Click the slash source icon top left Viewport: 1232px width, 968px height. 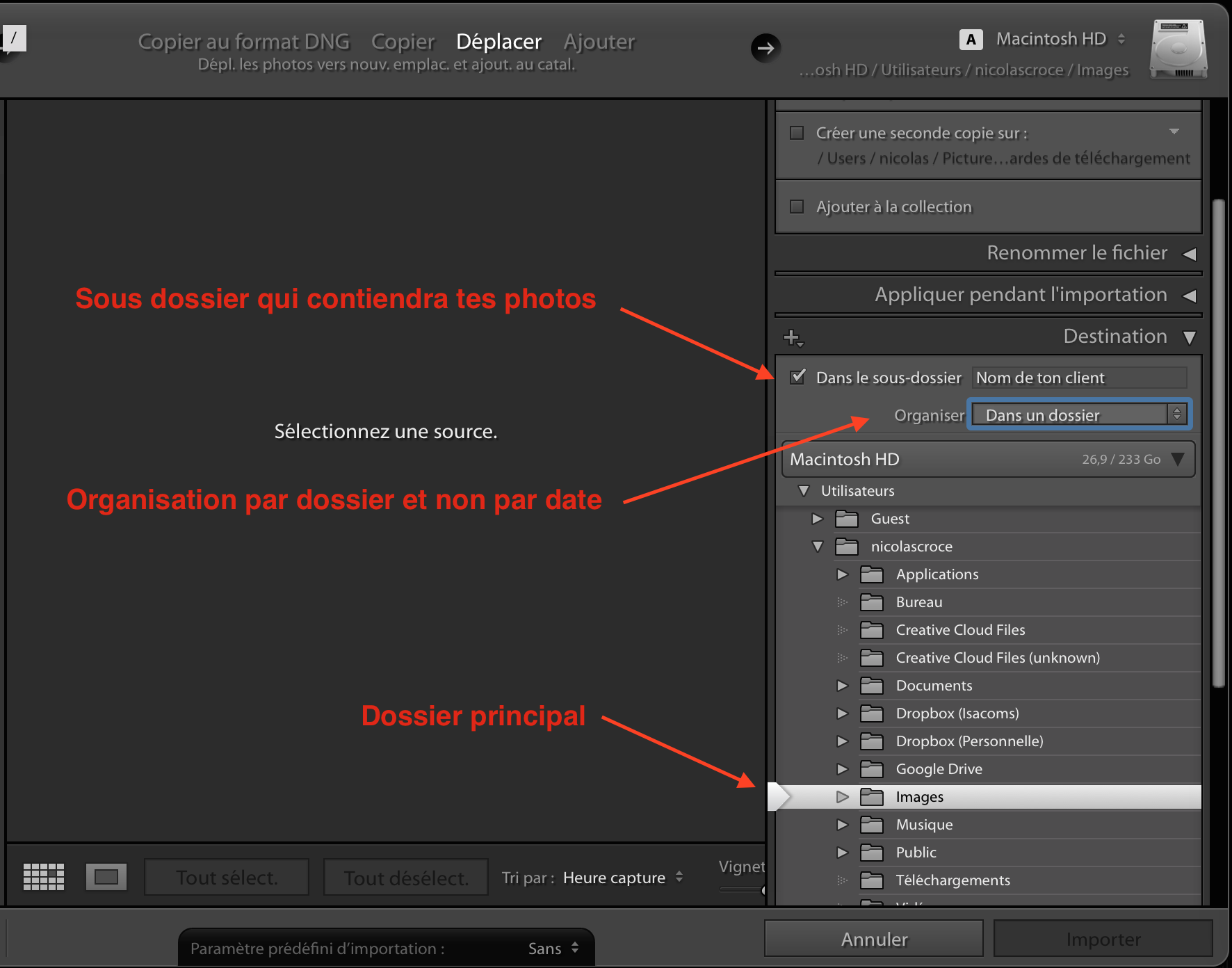14,38
